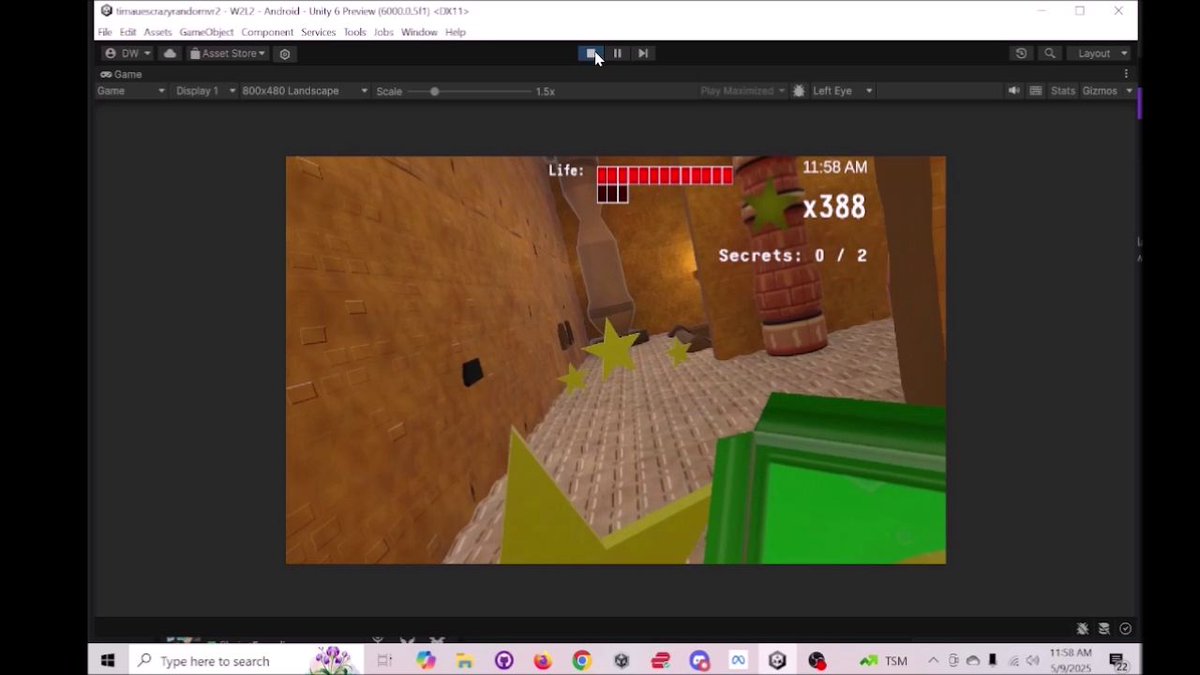
Task: Open the Asset Store
Action: [x=226, y=53]
